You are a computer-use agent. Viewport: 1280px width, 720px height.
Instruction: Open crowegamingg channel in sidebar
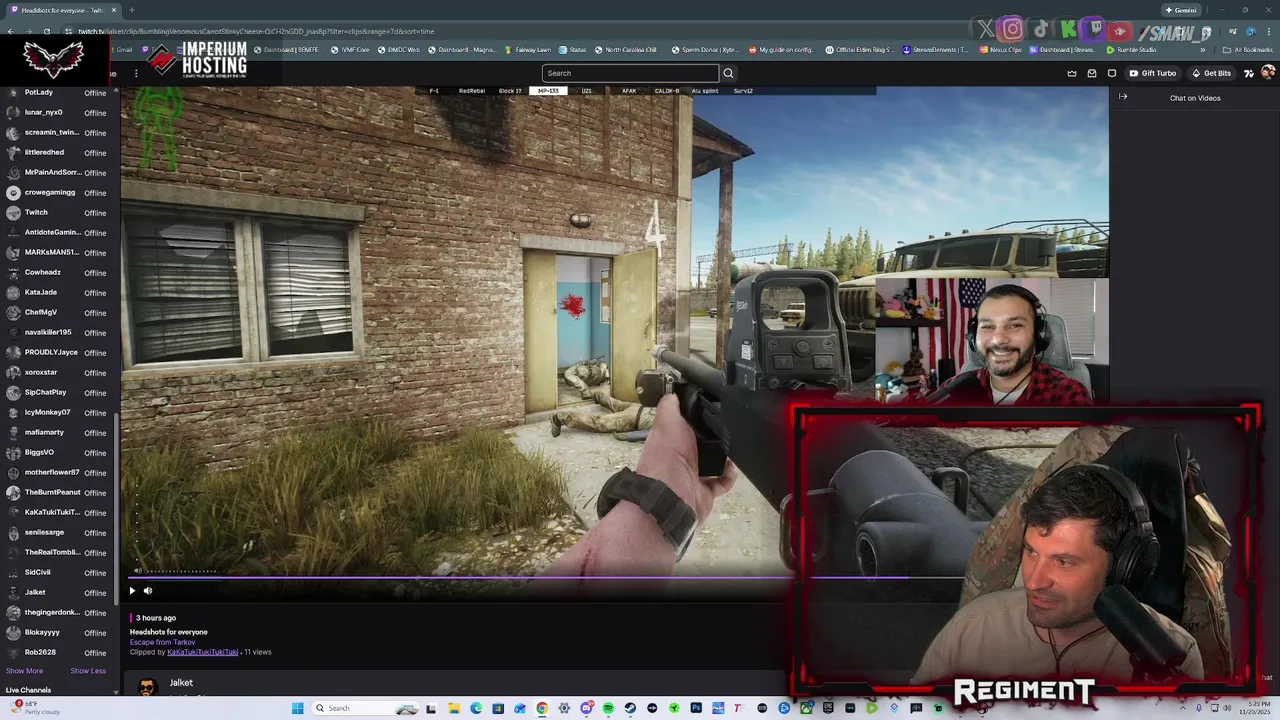click(56, 192)
